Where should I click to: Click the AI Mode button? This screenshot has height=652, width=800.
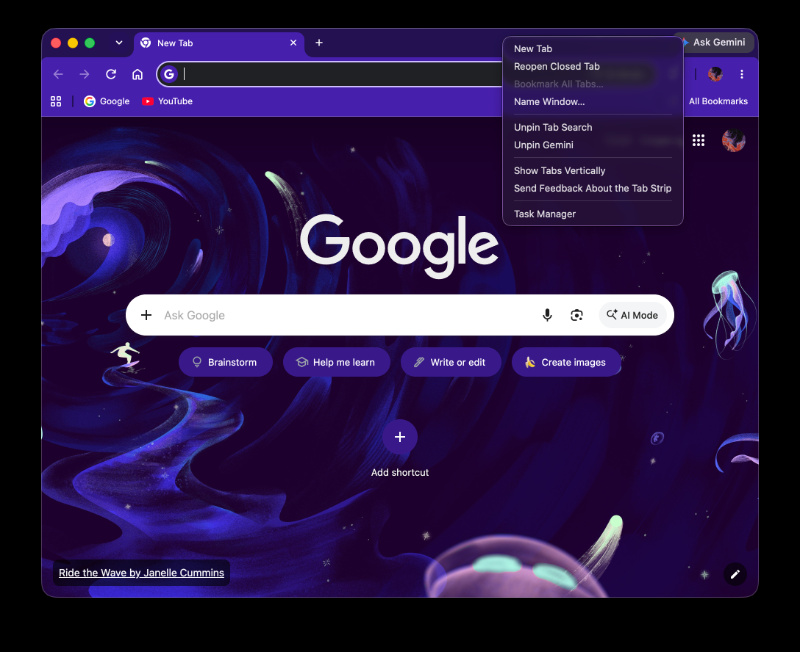632,315
